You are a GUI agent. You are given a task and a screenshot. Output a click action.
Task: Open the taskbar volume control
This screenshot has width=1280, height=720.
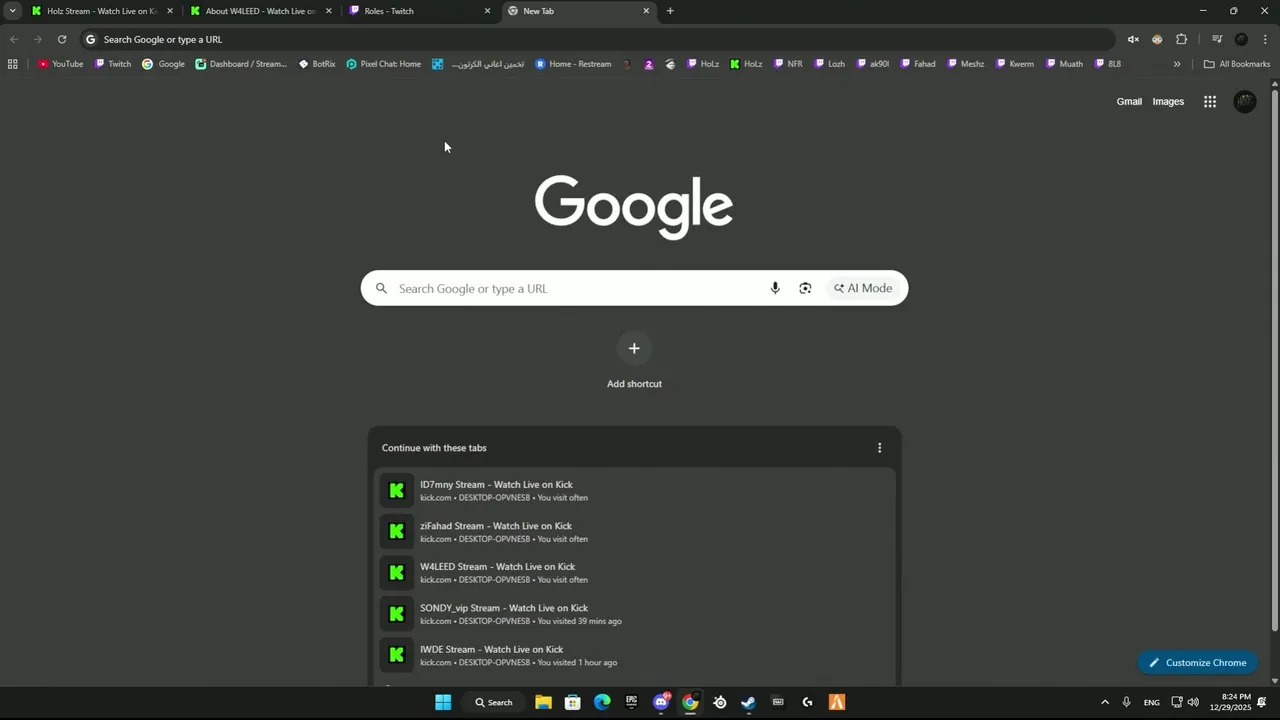[x=1193, y=702]
